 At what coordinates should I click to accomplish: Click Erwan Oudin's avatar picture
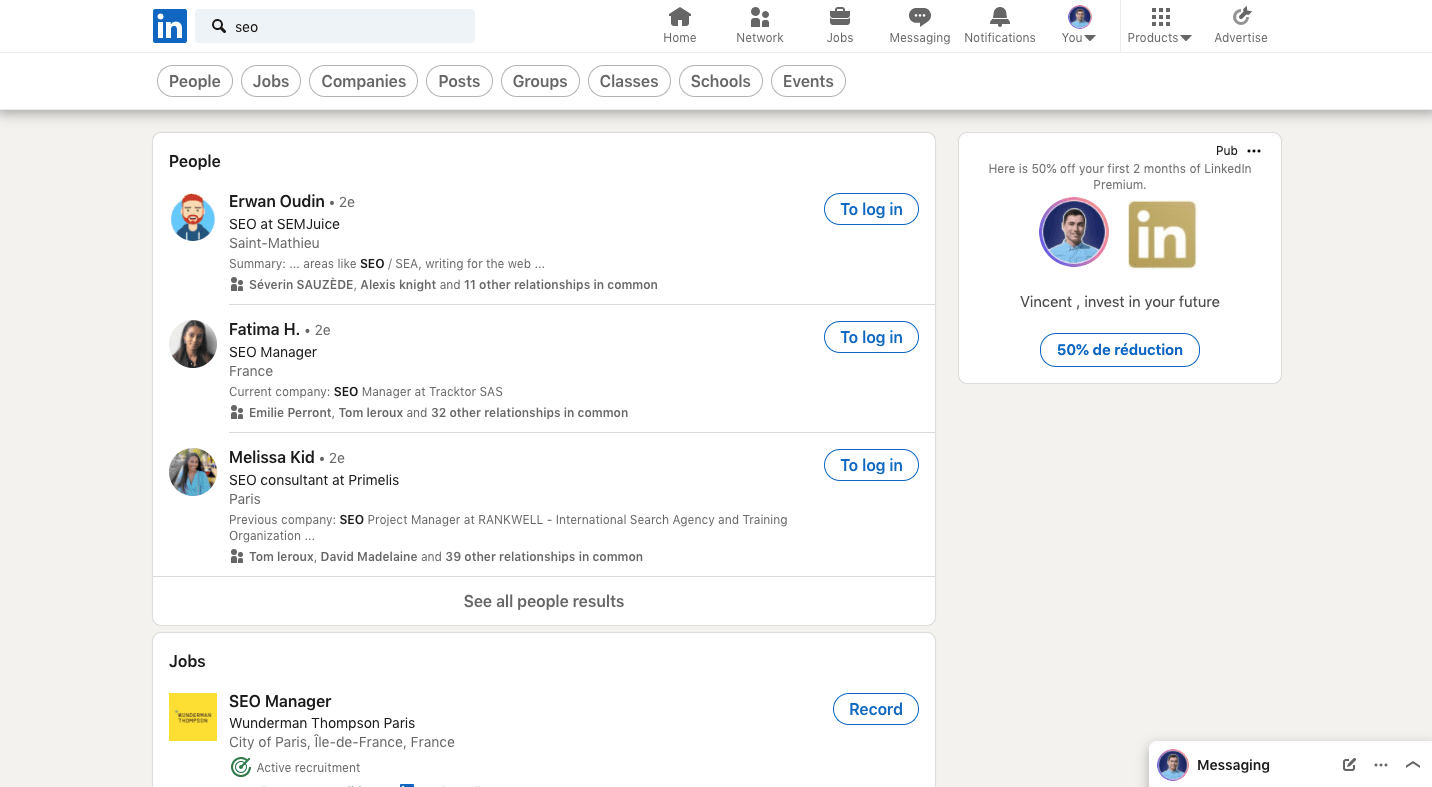pyautogui.click(x=193, y=217)
